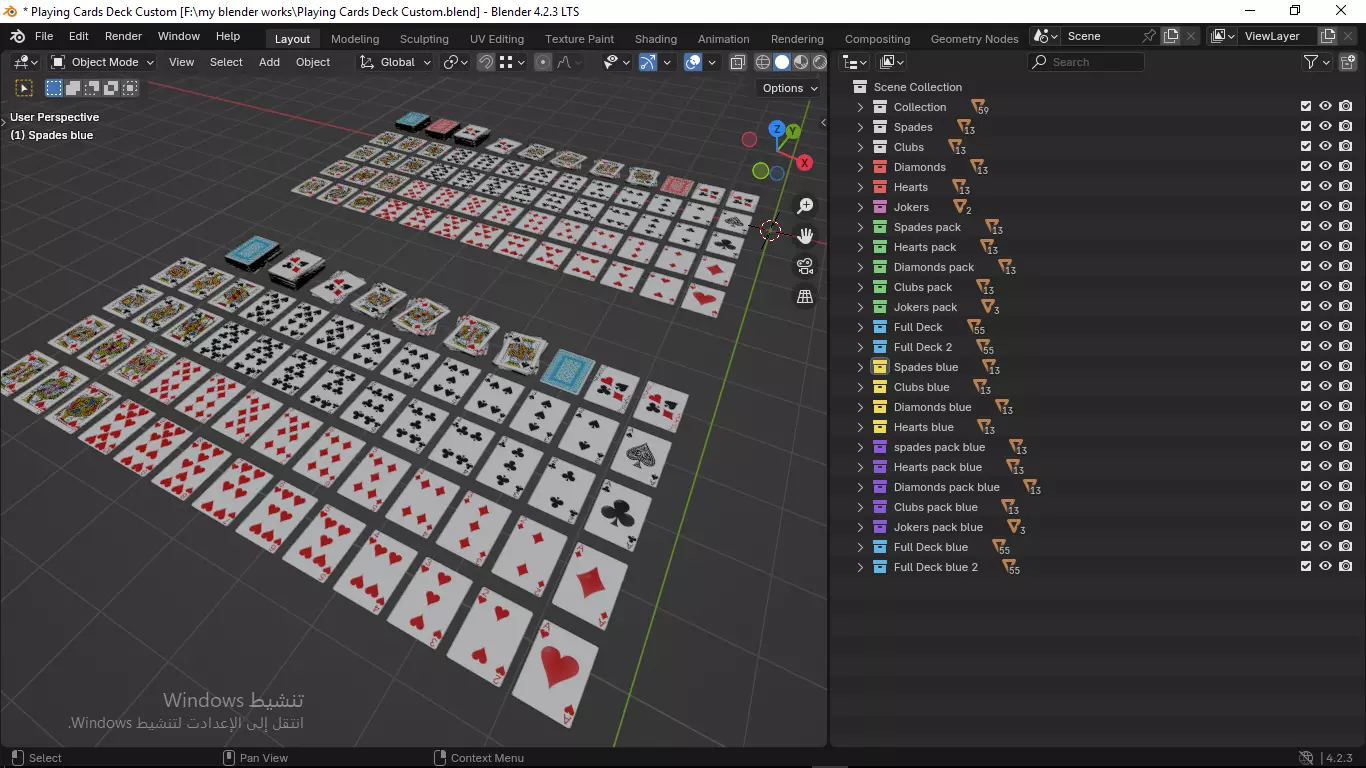This screenshot has height=768, width=1366.
Task: Uncheck the Jokers collection checkbox
Action: 1306,207
